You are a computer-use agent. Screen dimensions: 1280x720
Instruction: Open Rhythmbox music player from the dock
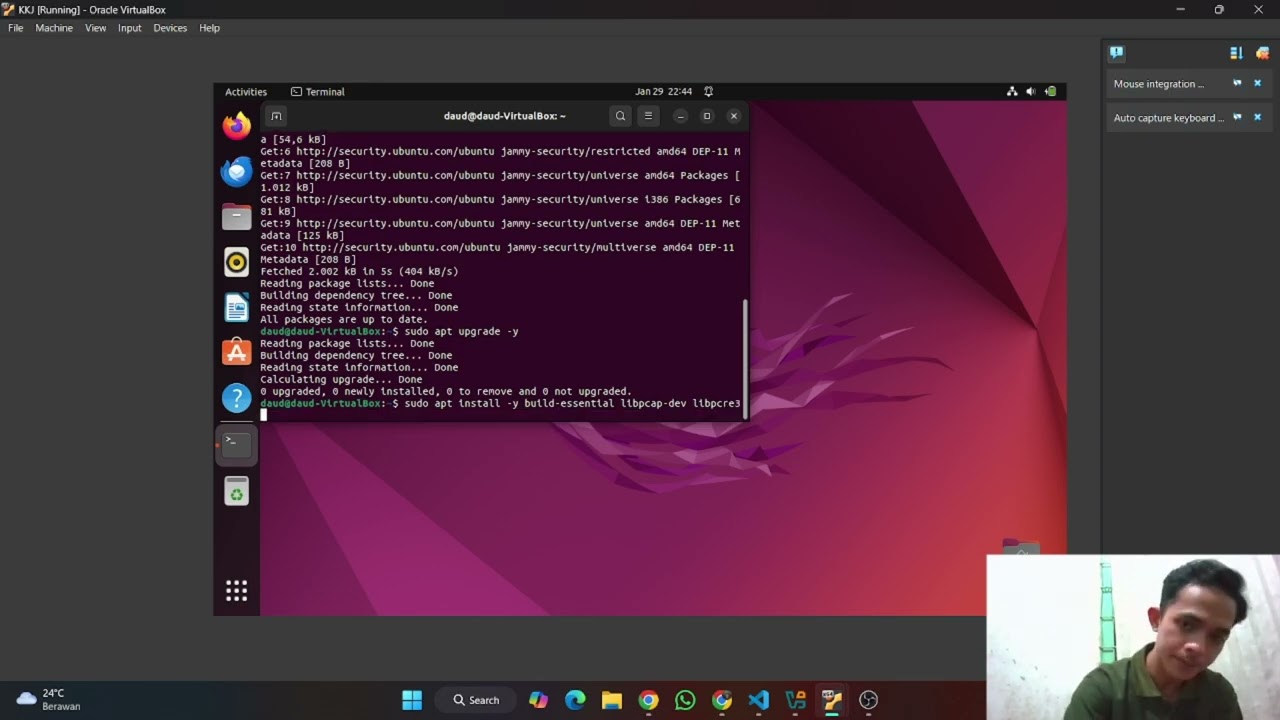pyautogui.click(x=236, y=262)
